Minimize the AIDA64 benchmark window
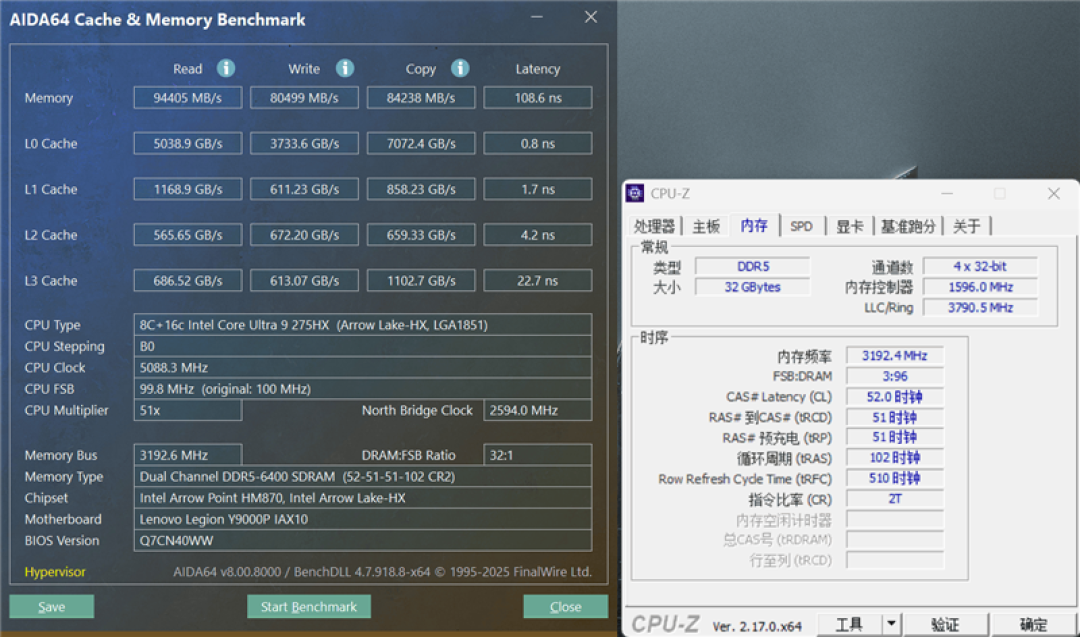This screenshot has width=1080, height=637. [x=537, y=17]
